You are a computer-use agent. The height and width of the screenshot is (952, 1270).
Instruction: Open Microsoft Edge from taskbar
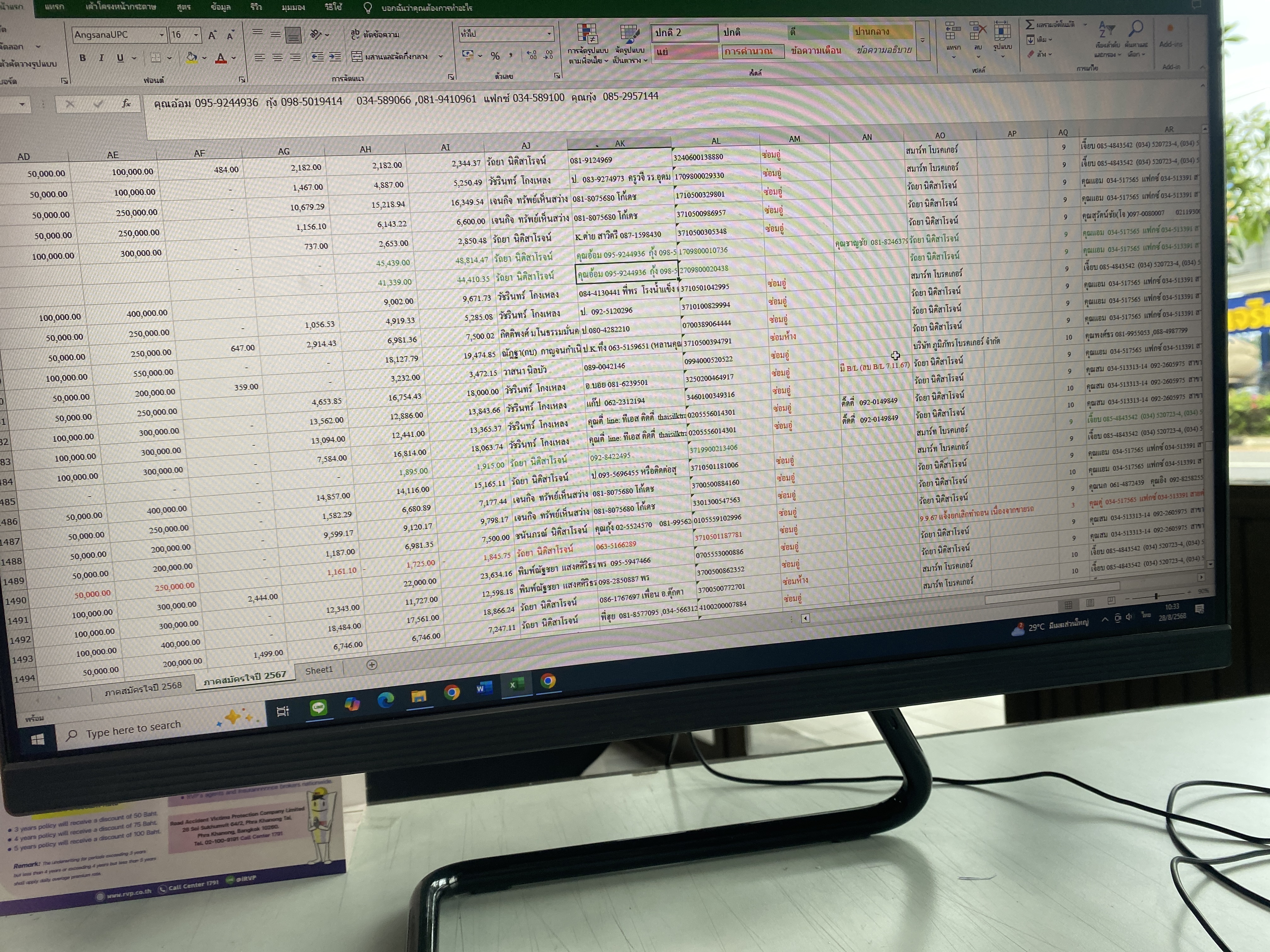(x=385, y=700)
